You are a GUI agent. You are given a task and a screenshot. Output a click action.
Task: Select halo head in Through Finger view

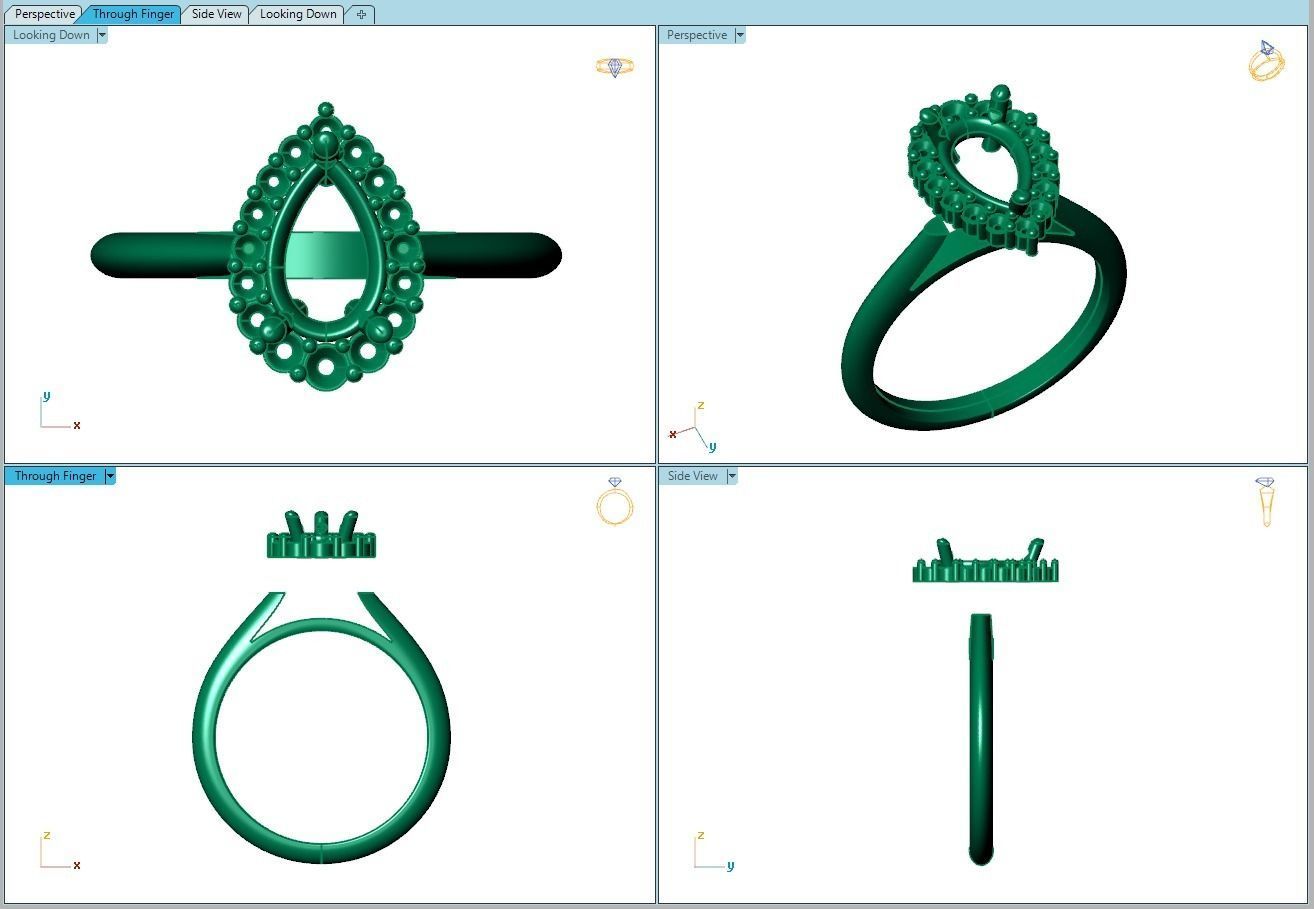(321, 536)
